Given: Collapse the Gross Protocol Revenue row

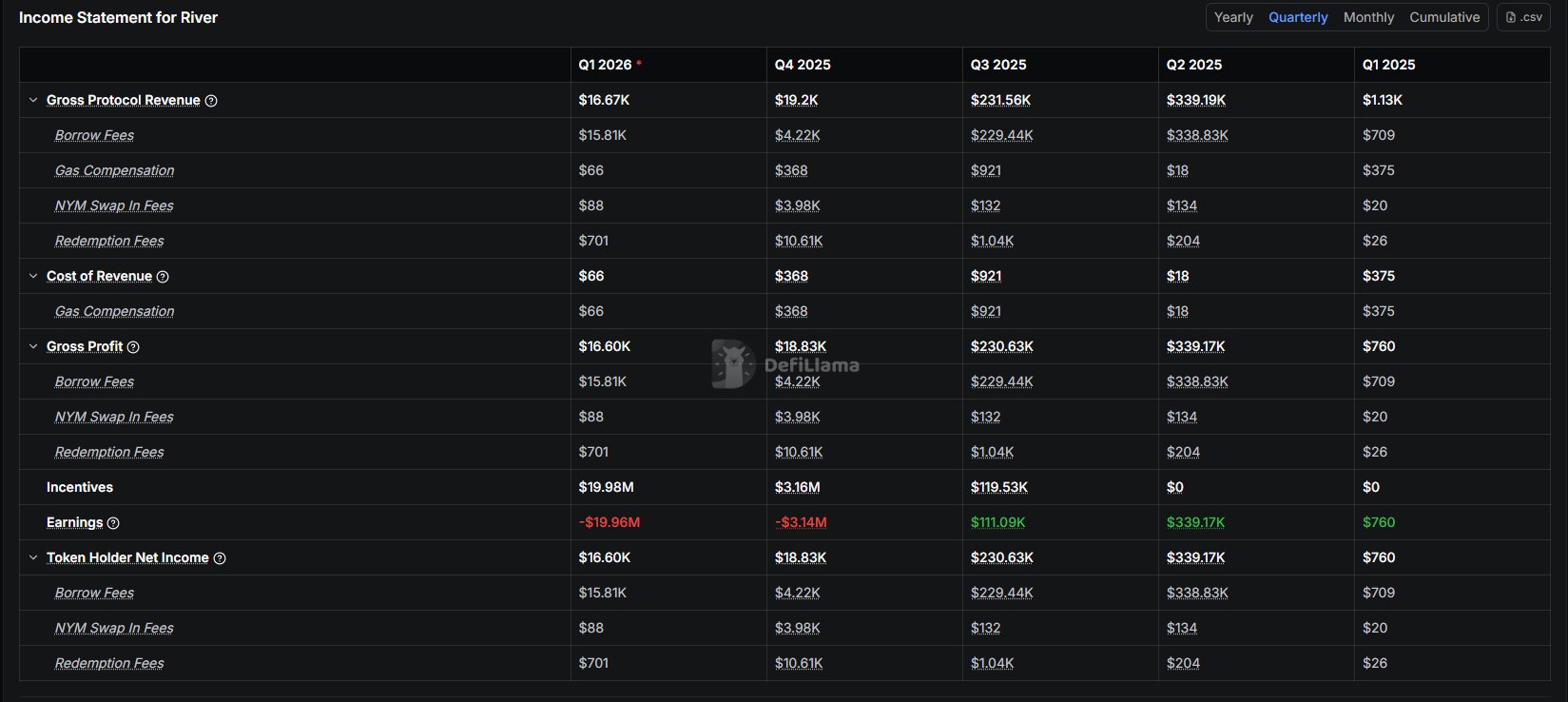Looking at the screenshot, I should 33,100.
